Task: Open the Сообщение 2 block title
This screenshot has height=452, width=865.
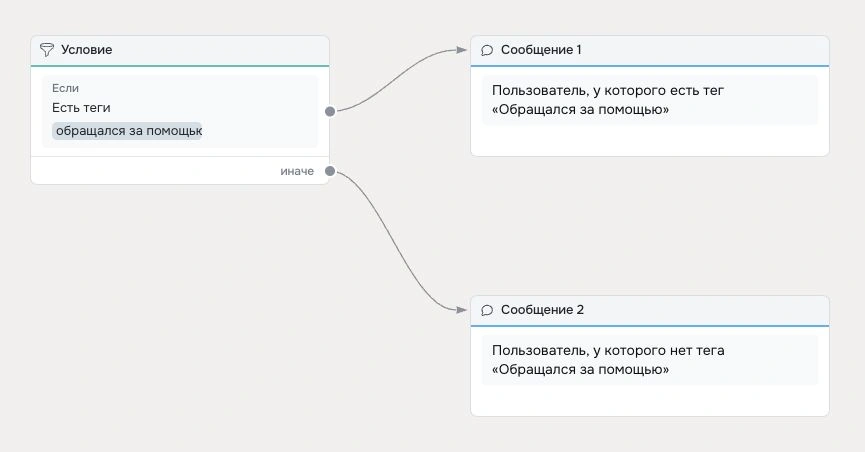Action: 542,310
